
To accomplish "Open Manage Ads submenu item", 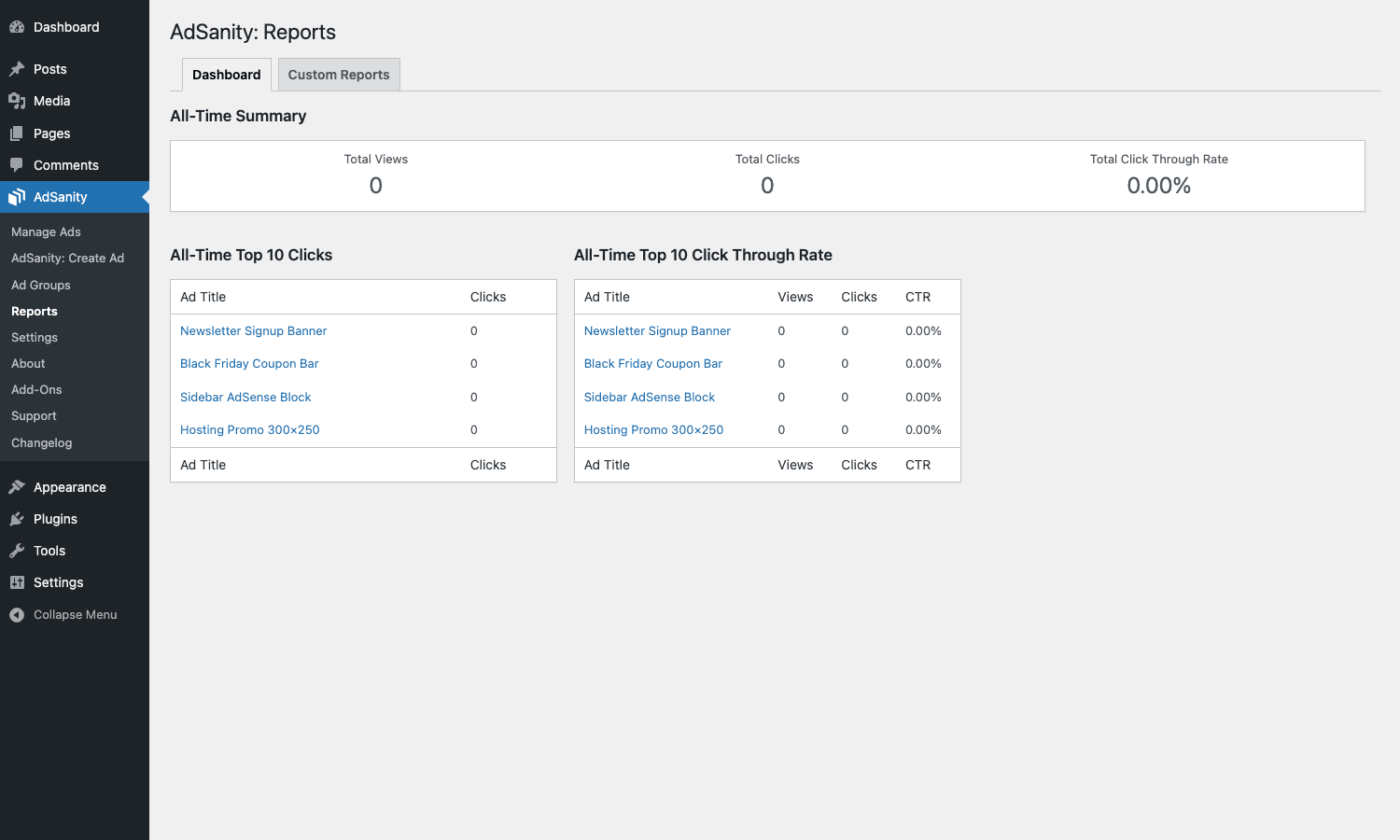I will click(46, 231).
